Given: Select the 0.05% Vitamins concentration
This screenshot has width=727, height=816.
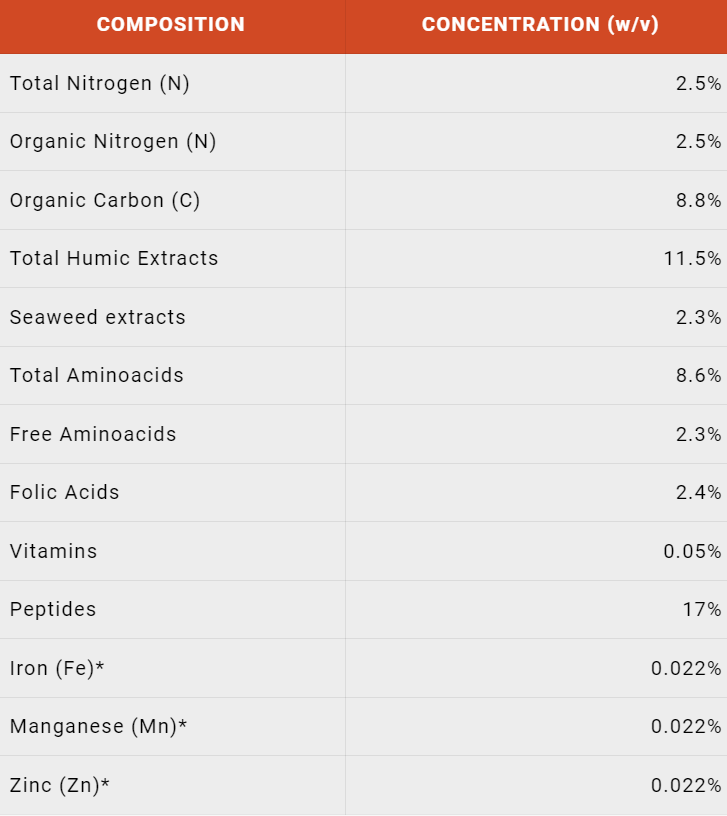Looking at the screenshot, I should 692,551.
